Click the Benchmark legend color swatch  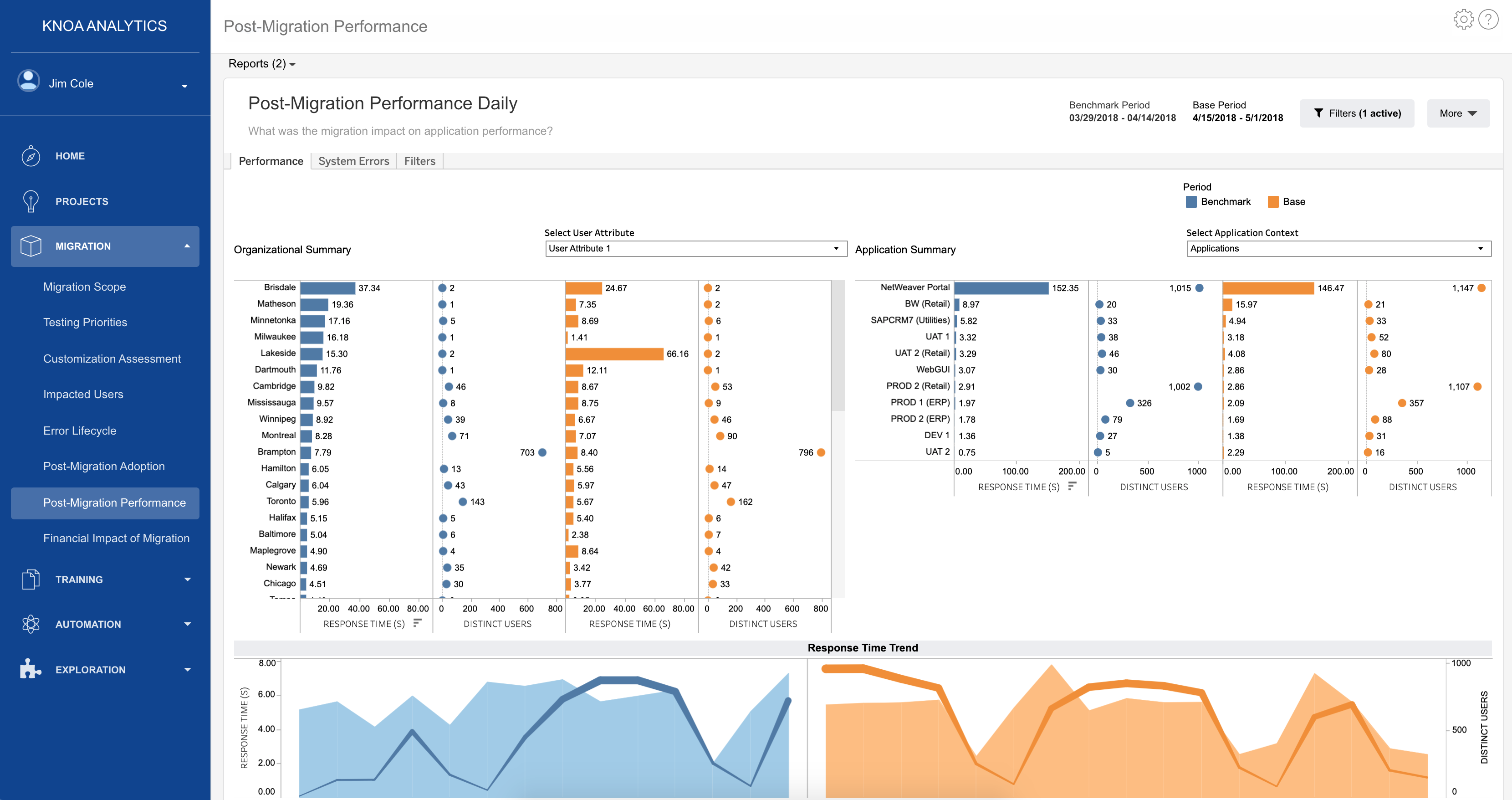click(1191, 202)
